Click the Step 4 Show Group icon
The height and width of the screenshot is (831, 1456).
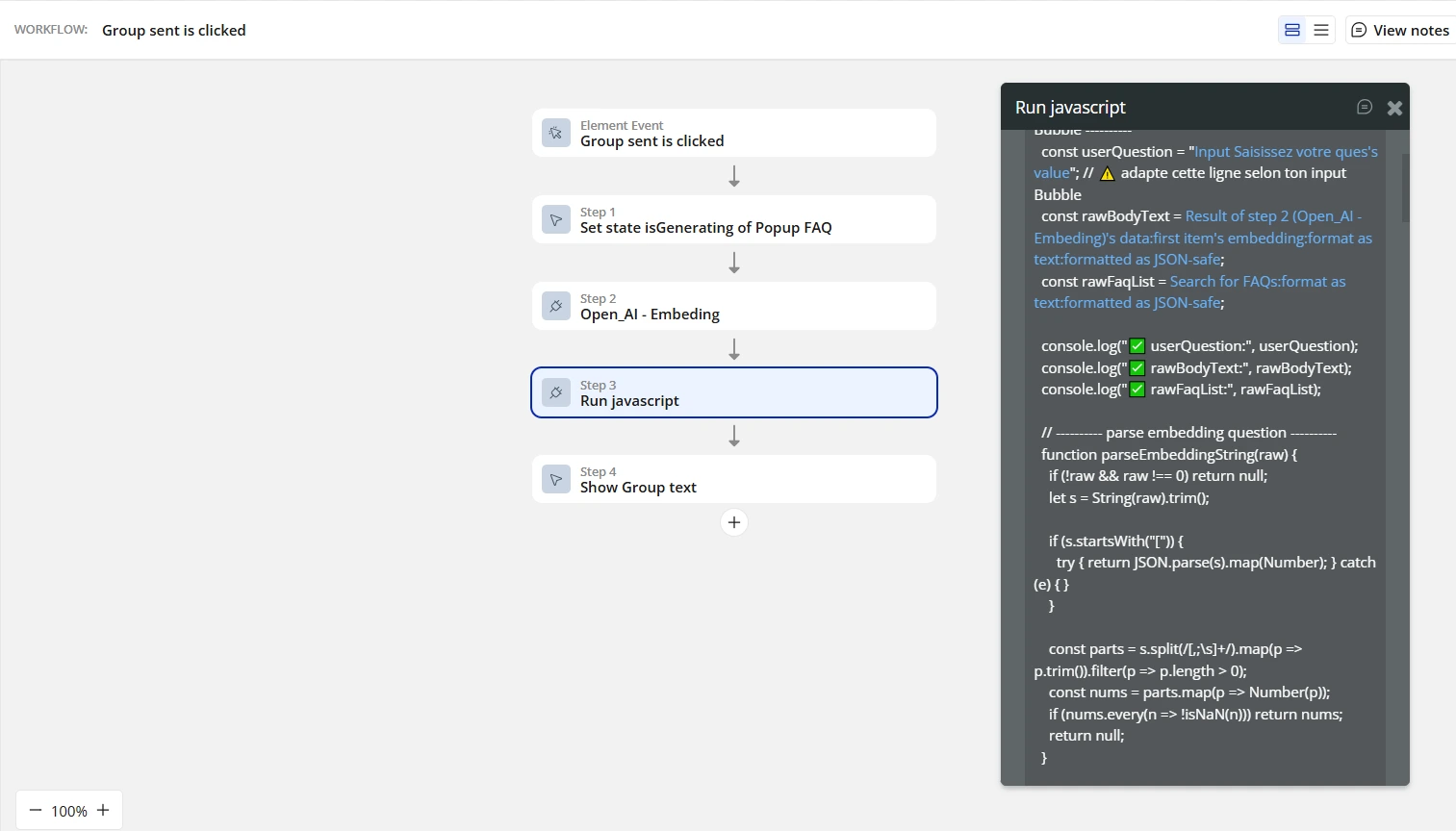(556, 479)
